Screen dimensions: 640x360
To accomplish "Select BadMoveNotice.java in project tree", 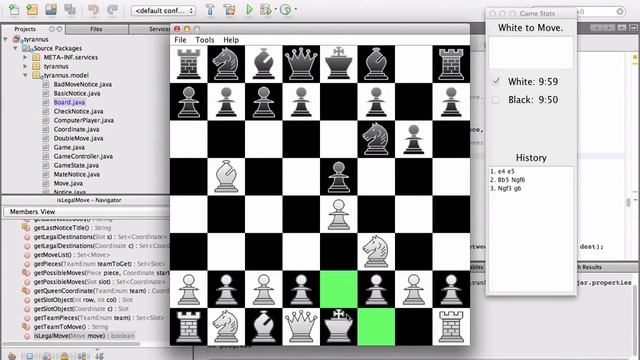I will point(82,84).
